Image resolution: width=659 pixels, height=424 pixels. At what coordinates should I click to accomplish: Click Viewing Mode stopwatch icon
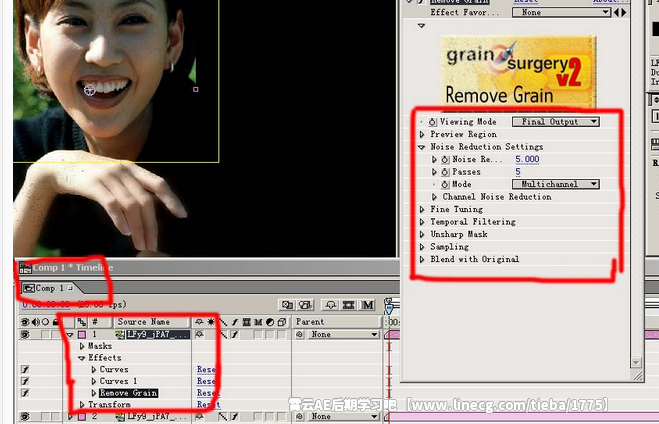click(432, 122)
